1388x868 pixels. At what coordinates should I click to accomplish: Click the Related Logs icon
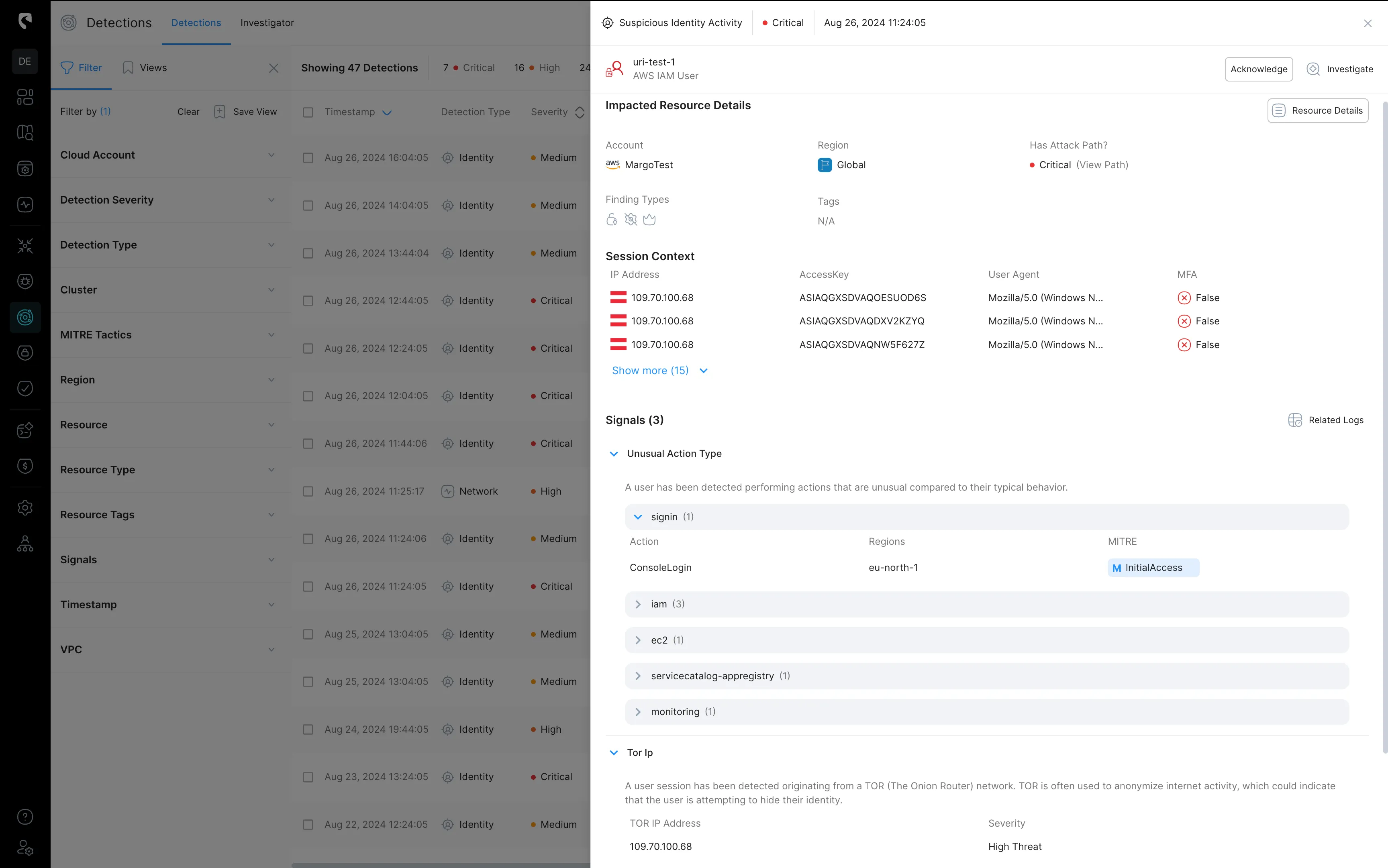tap(1295, 420)
